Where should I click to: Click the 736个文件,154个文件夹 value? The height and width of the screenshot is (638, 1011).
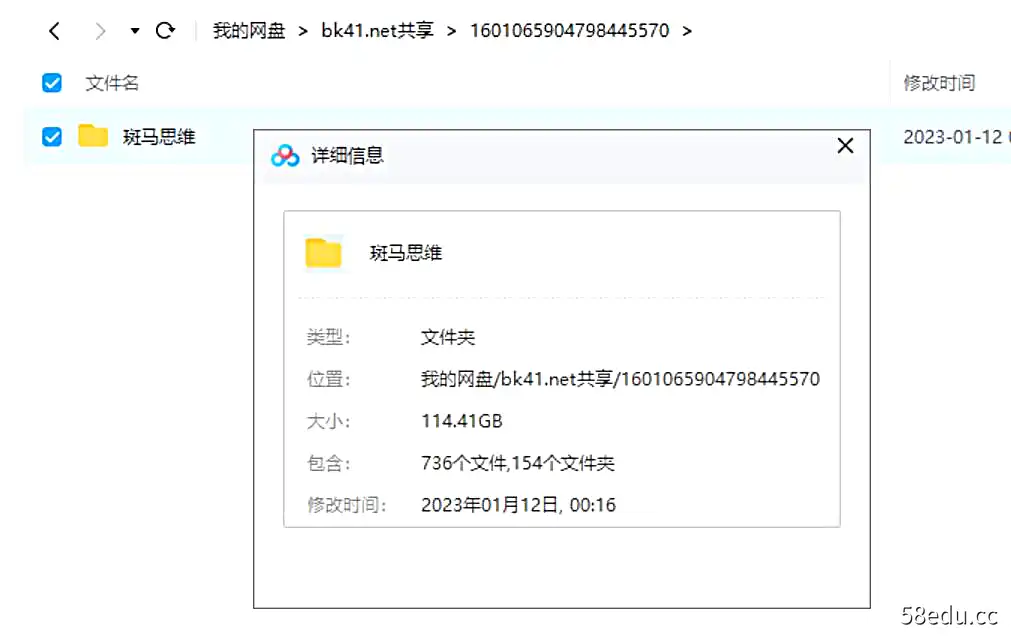click(518, 463)
